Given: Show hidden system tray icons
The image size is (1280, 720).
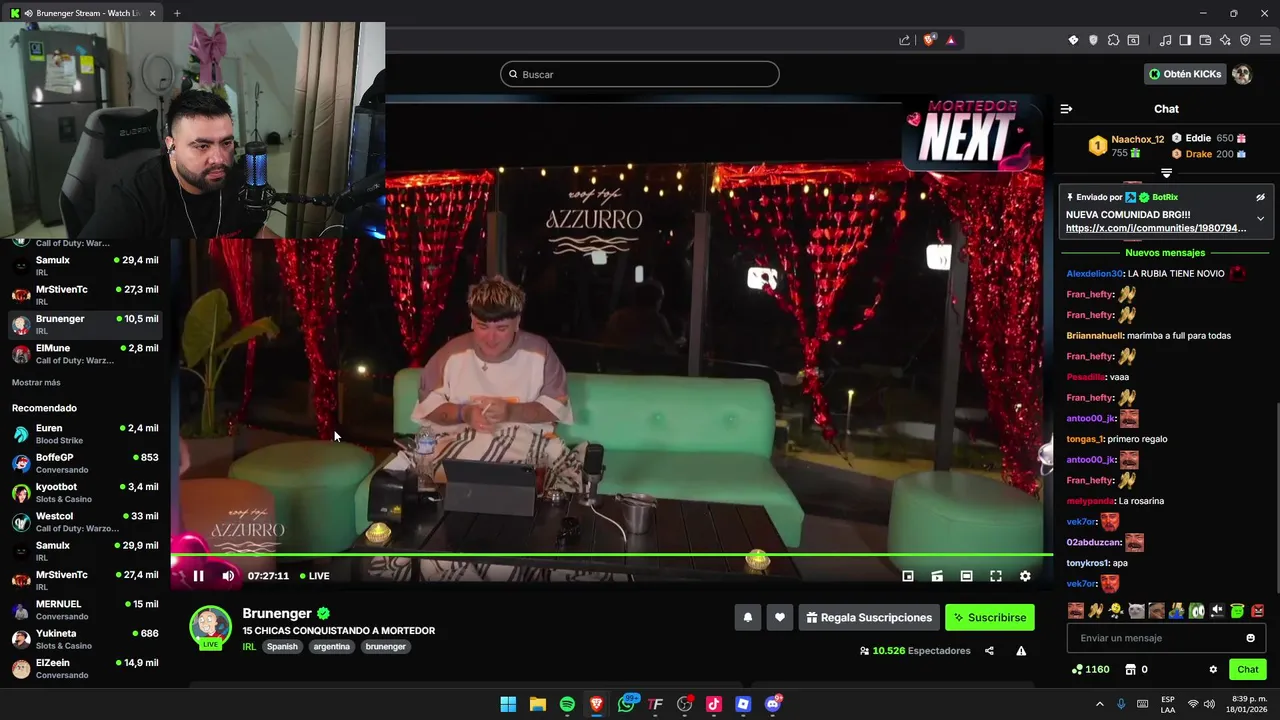Looking at the screenshot, I should [x=1099, y=704].
